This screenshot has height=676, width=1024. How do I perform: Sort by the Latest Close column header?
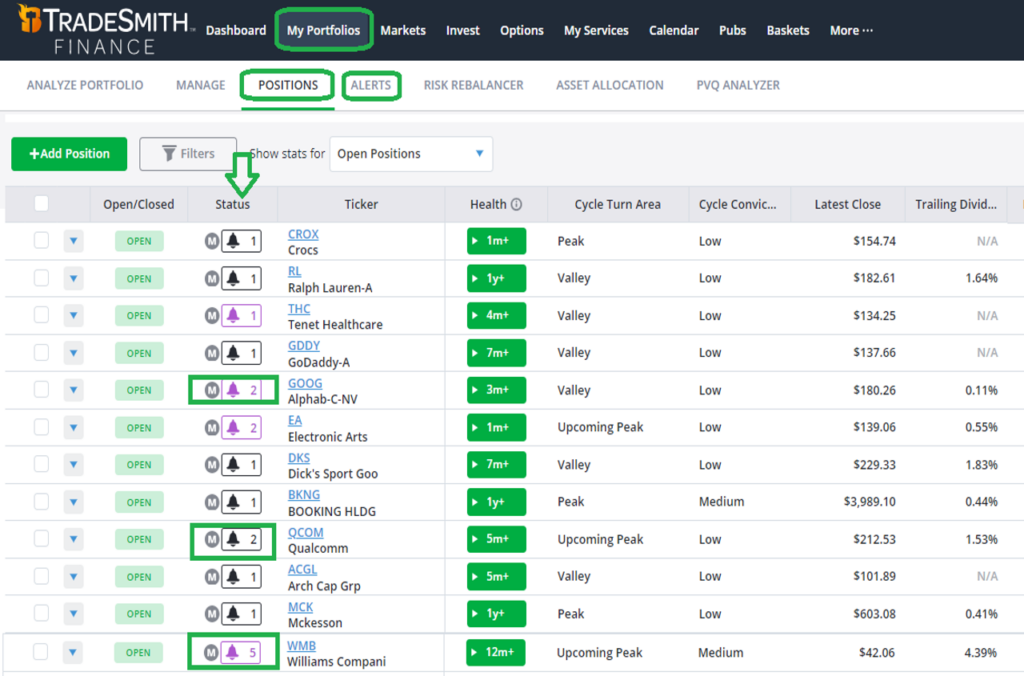click(x=848, y=204)
